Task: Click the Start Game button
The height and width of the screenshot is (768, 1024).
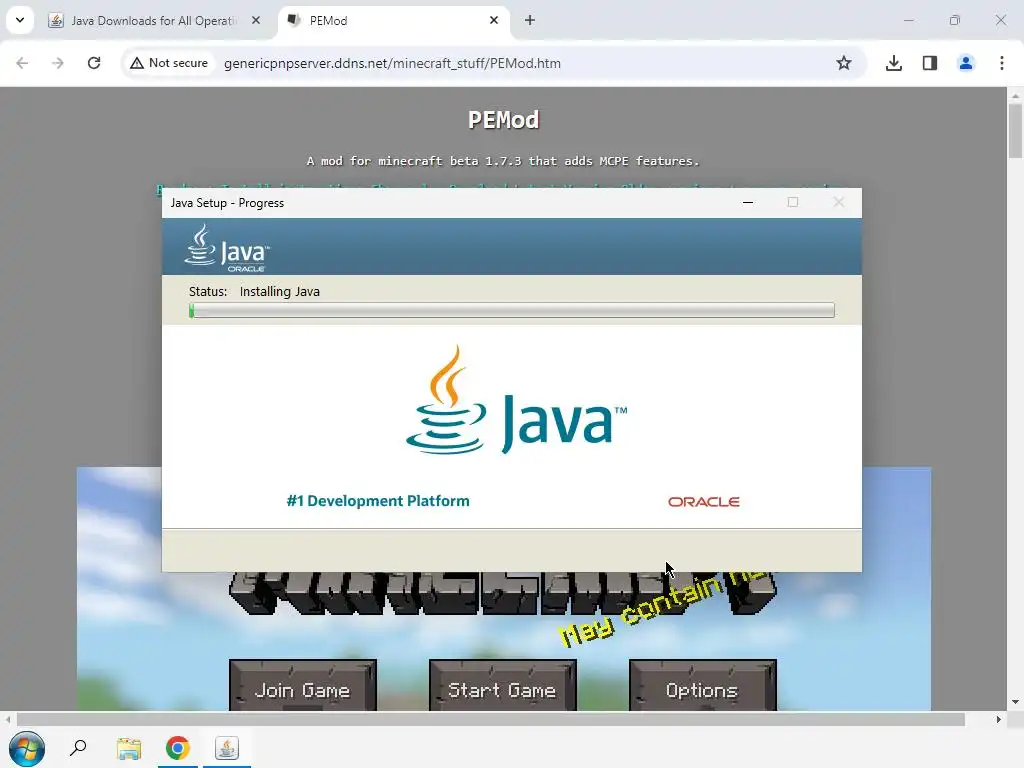Action: (x=502, y=685)
